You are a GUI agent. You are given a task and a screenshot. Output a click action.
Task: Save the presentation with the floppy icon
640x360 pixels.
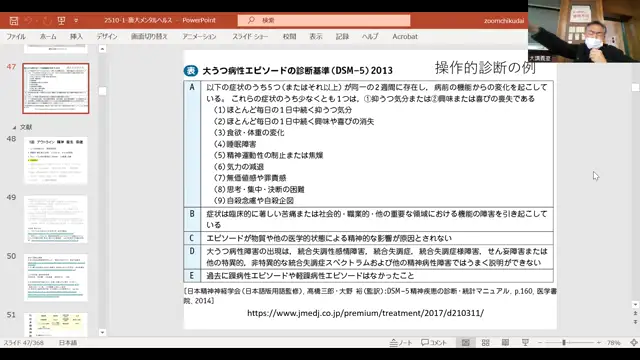14,20
